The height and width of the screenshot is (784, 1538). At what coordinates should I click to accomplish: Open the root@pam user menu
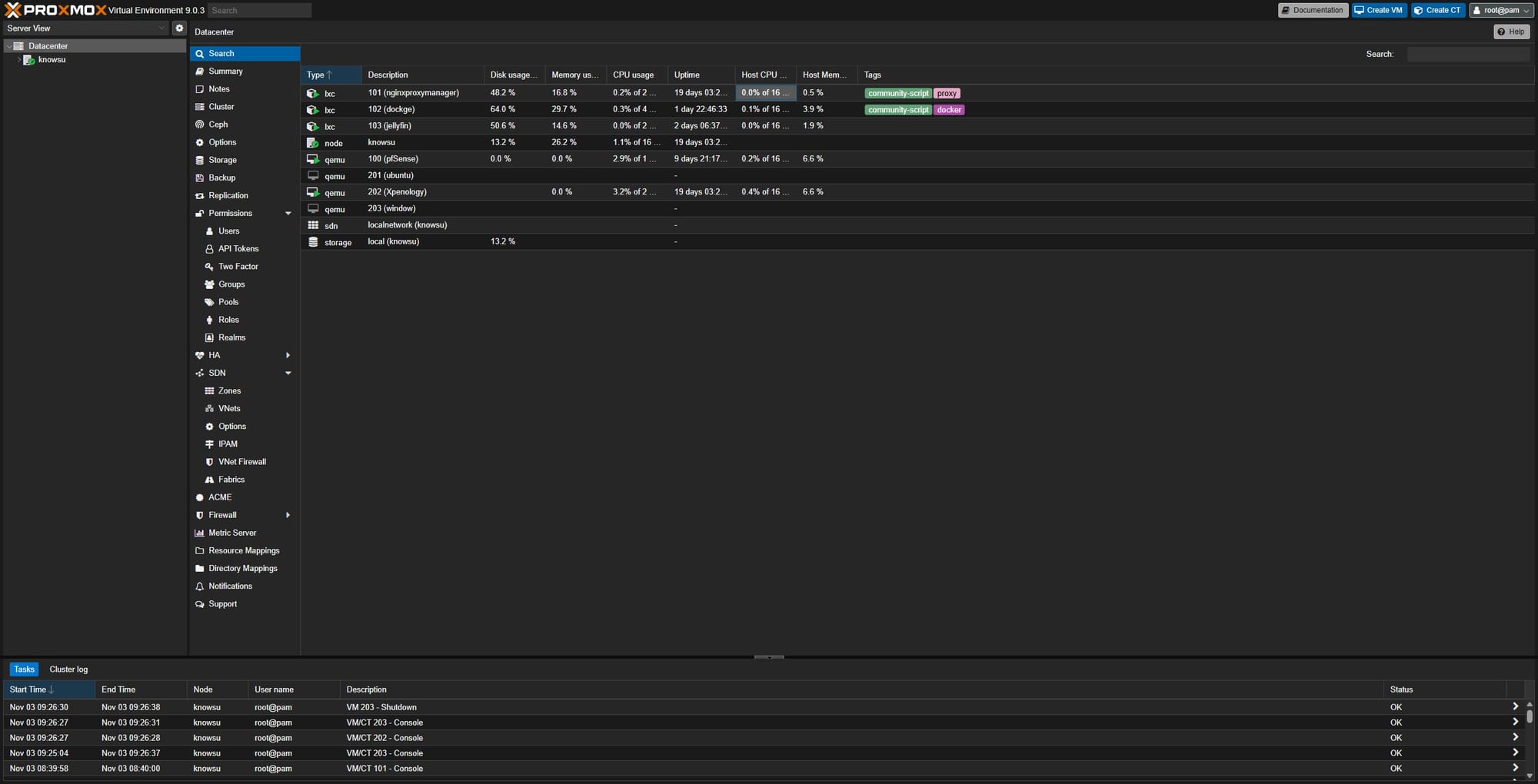click(x=1501, y=10)
